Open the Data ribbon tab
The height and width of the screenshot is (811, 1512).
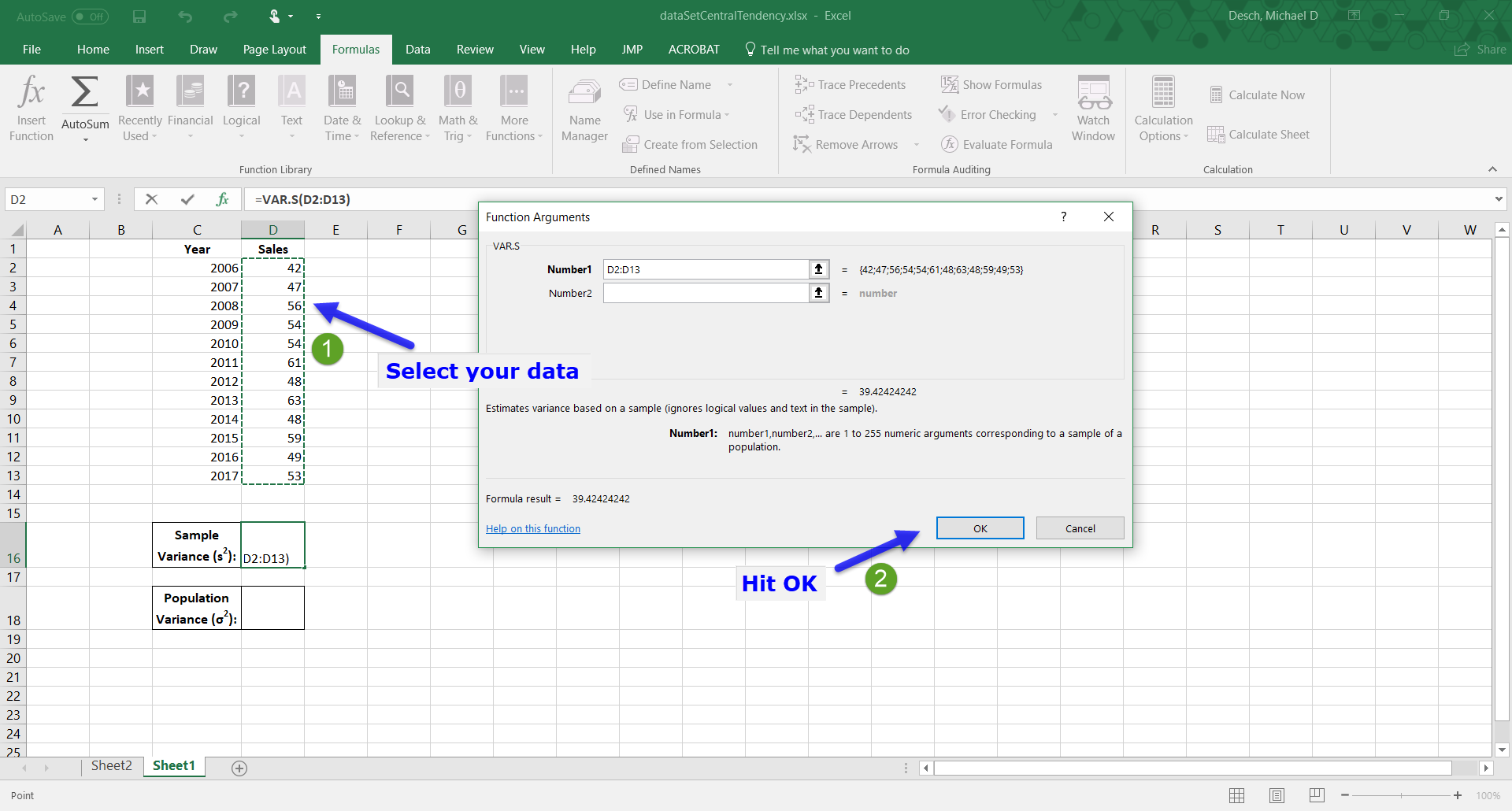tap(417, 50)
